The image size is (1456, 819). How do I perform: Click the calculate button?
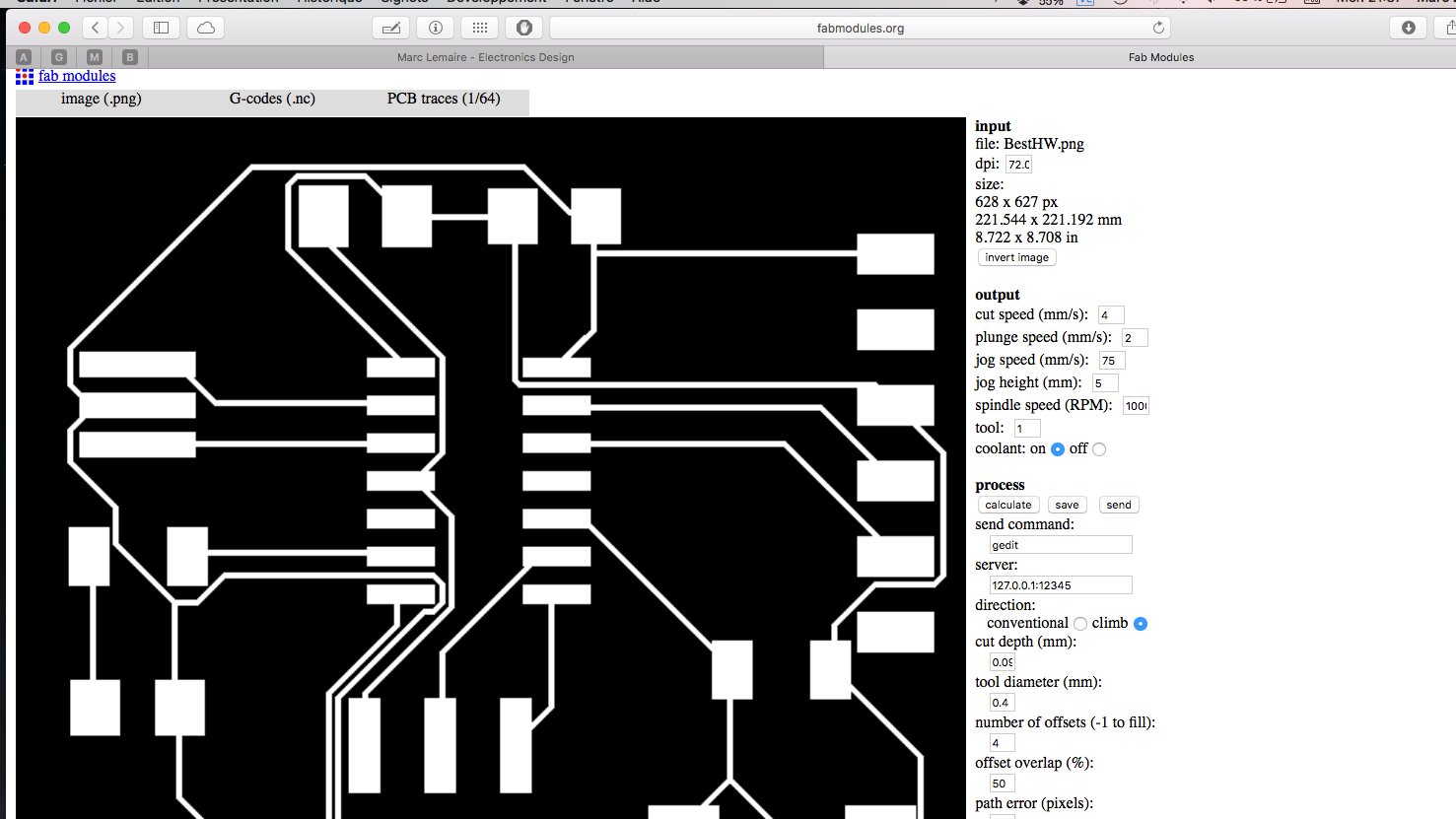click(1007, 505)
